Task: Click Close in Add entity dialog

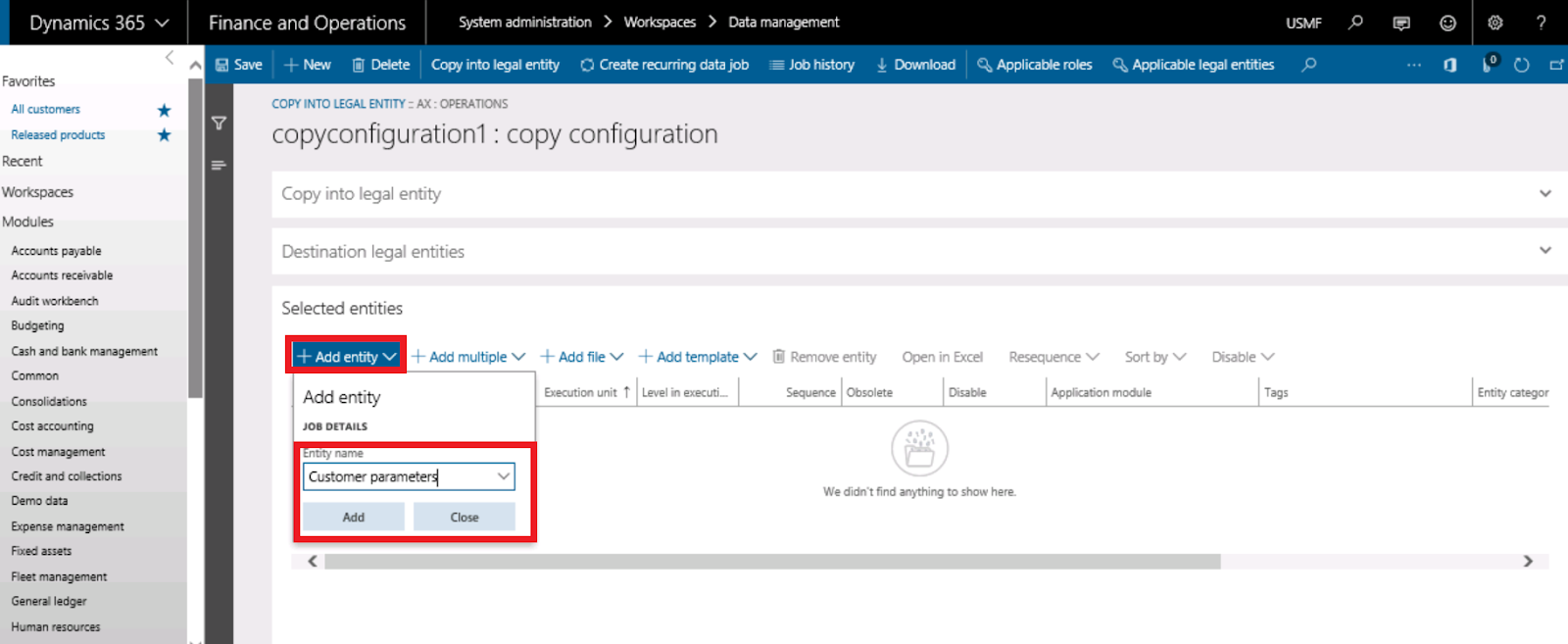Action: [x=465, y=517]
